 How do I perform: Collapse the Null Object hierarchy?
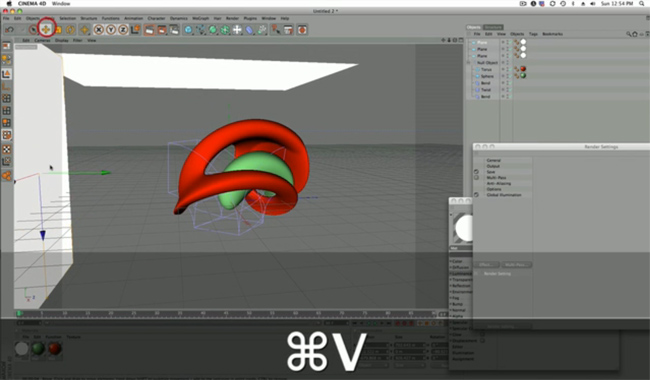click(469, 63)
